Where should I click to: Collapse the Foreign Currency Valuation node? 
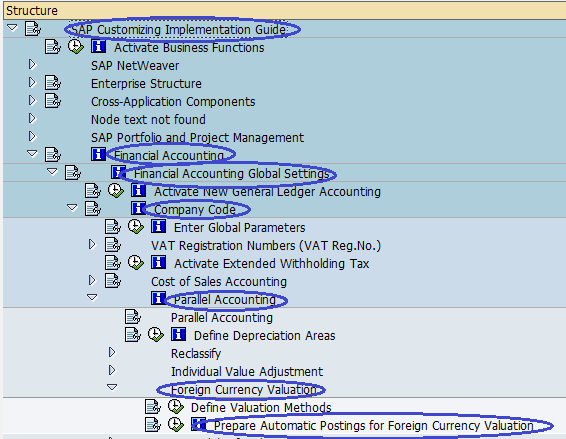pyautogui.click(x=112, y=387)
